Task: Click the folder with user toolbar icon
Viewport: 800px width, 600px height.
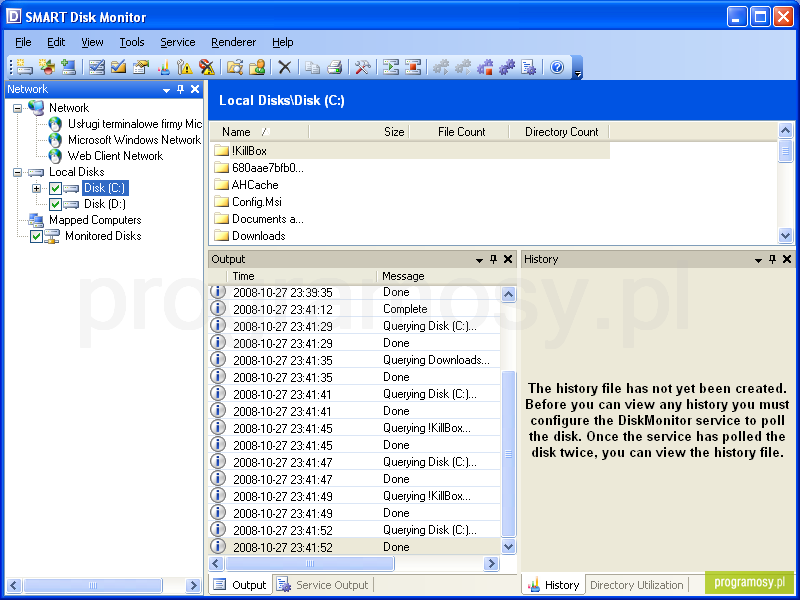Action: (x=257, y=67)
